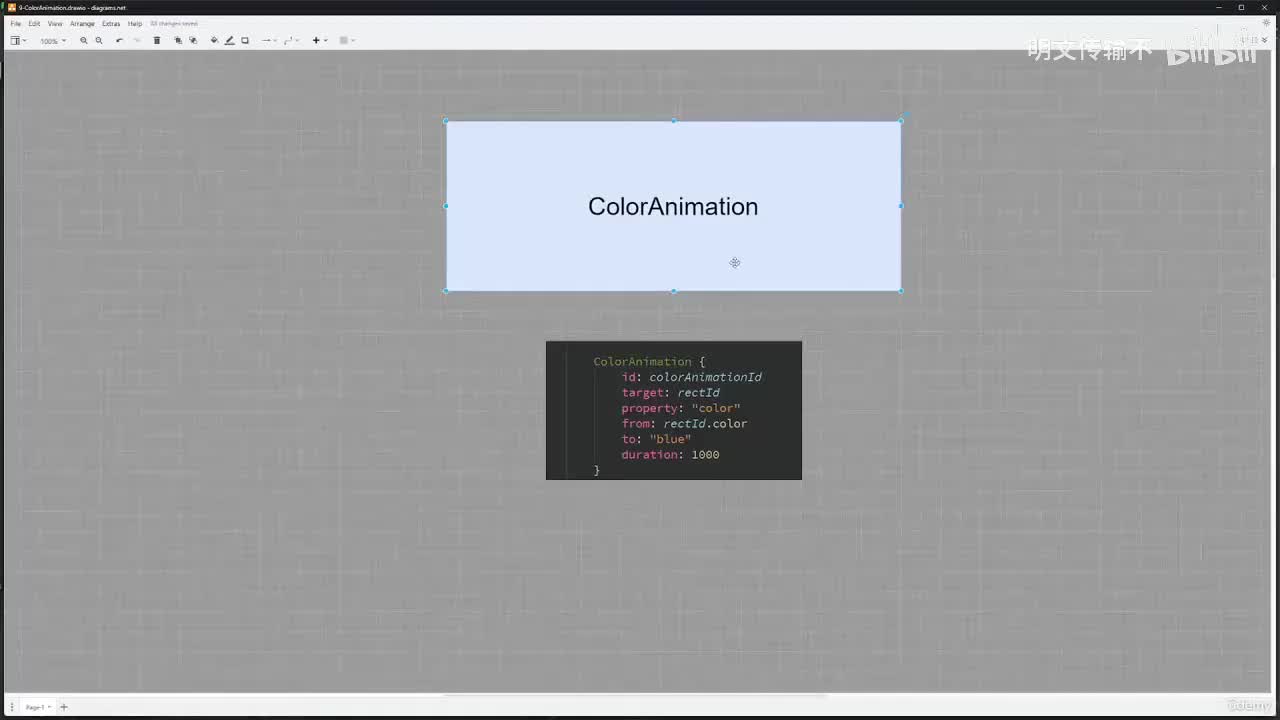
Task: Toggle shadow on the selected shape
Action: [x=245, y=41]
